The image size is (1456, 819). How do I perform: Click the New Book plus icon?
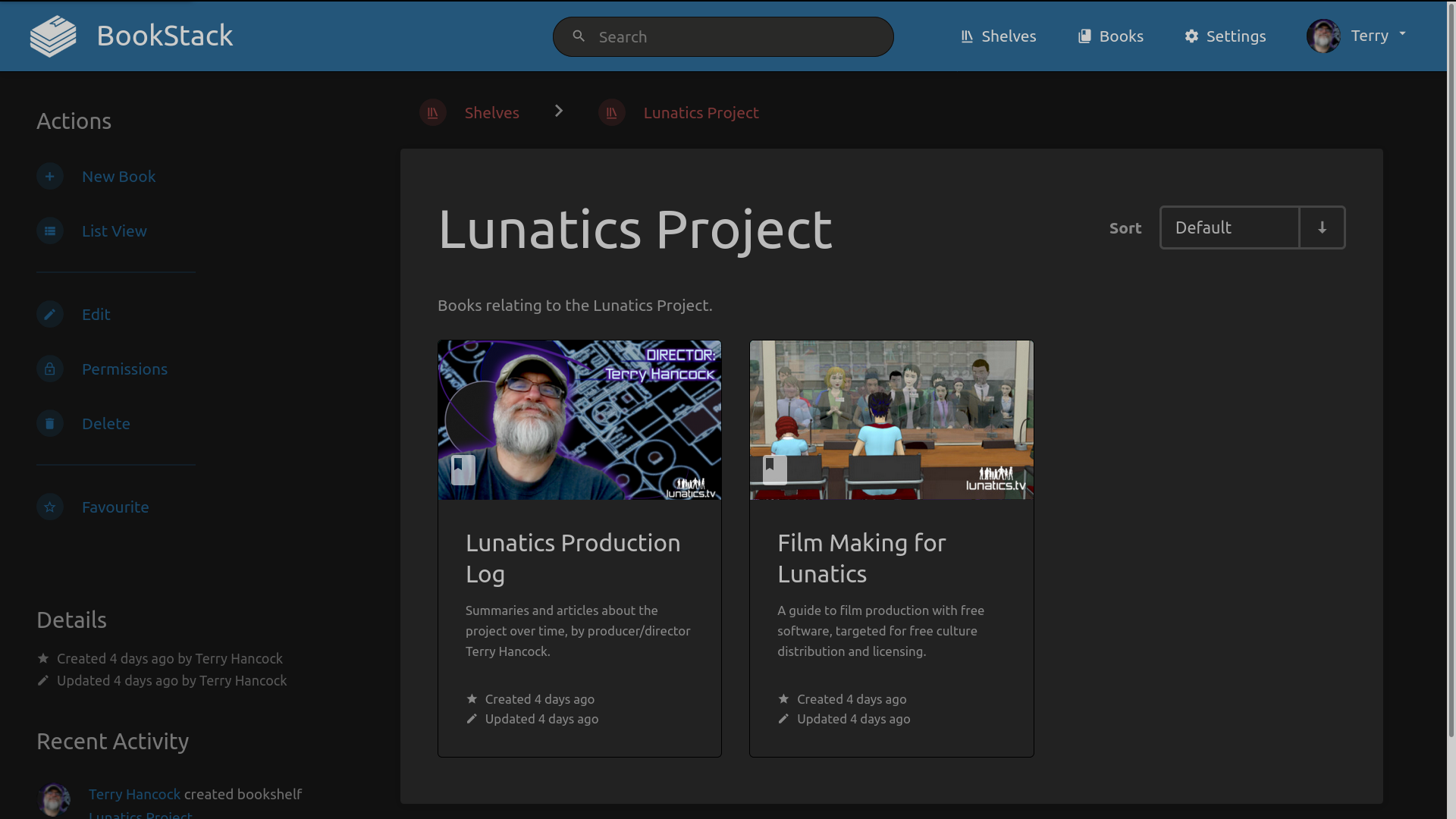(x=50, y=177)
